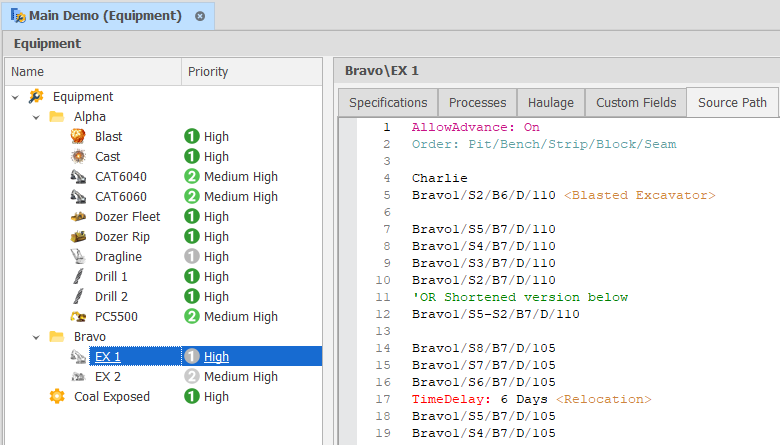Click the CAT6040 excavator icon
This screenshot has height=445, width=780.
tap(78, 177)
